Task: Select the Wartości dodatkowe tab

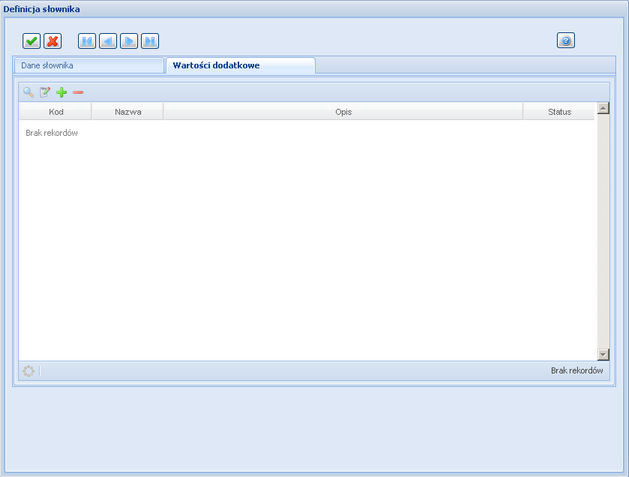Action: coord(240,66)
